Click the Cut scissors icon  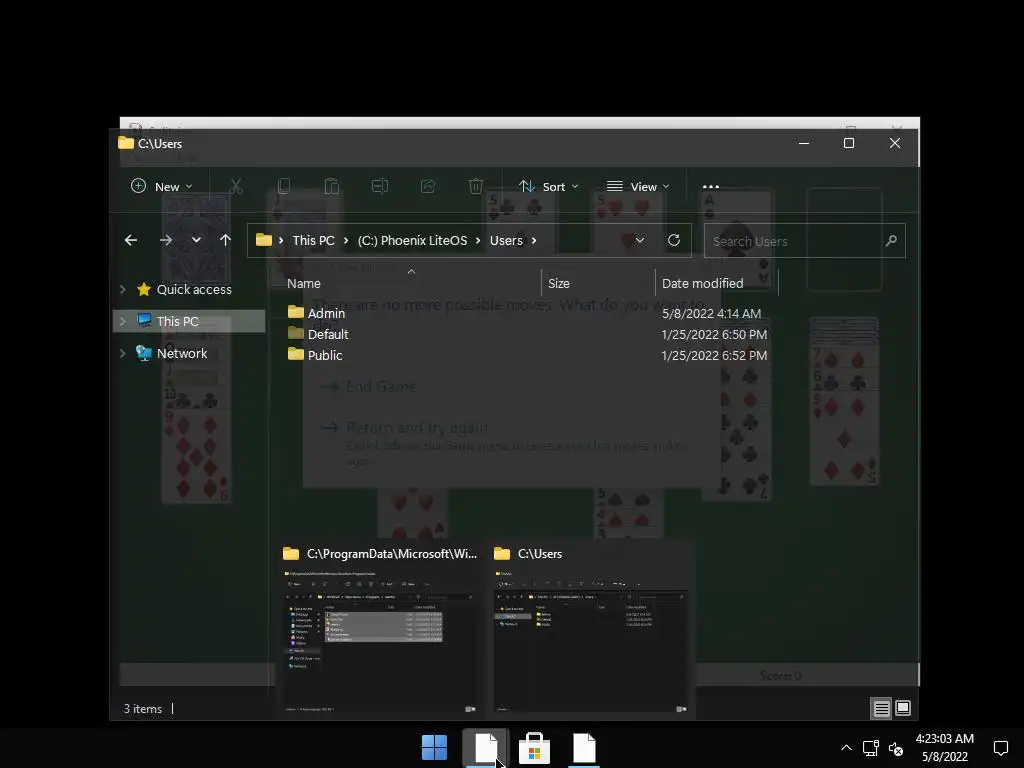(236, 187)
